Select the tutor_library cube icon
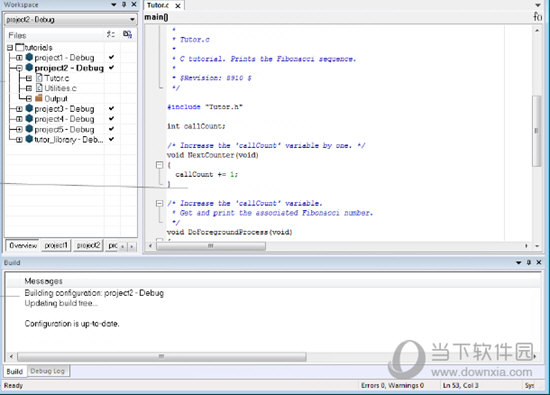The image size is (550, 395). [29, 139]
